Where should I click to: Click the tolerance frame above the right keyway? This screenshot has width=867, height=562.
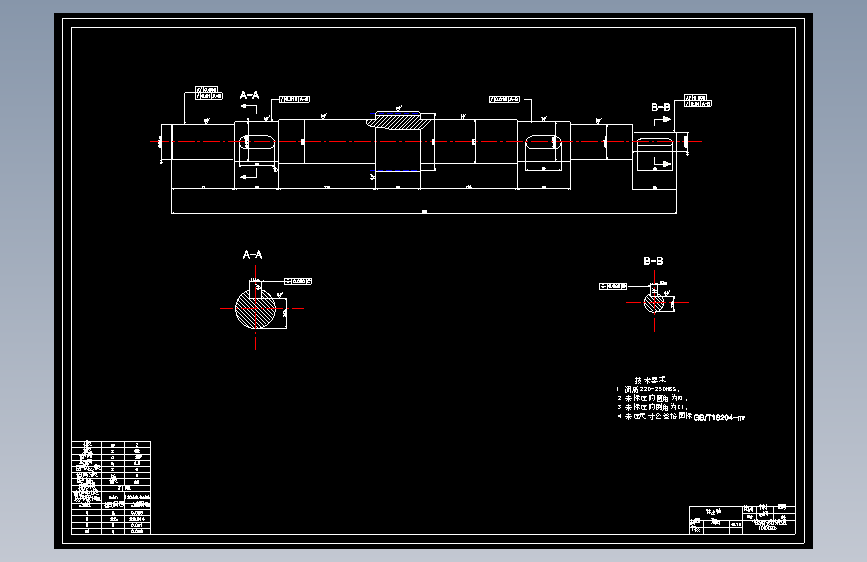[x=504, y=100]
